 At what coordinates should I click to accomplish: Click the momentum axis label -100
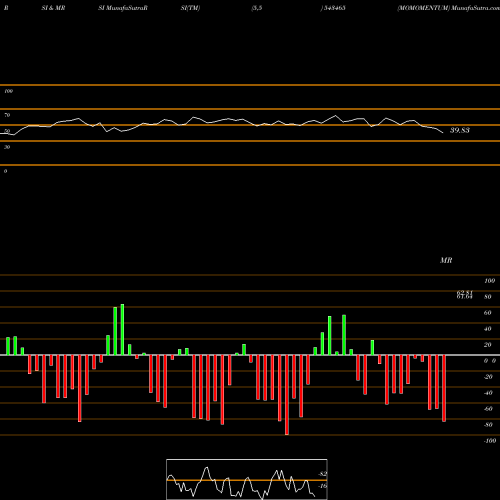(490, 441)
